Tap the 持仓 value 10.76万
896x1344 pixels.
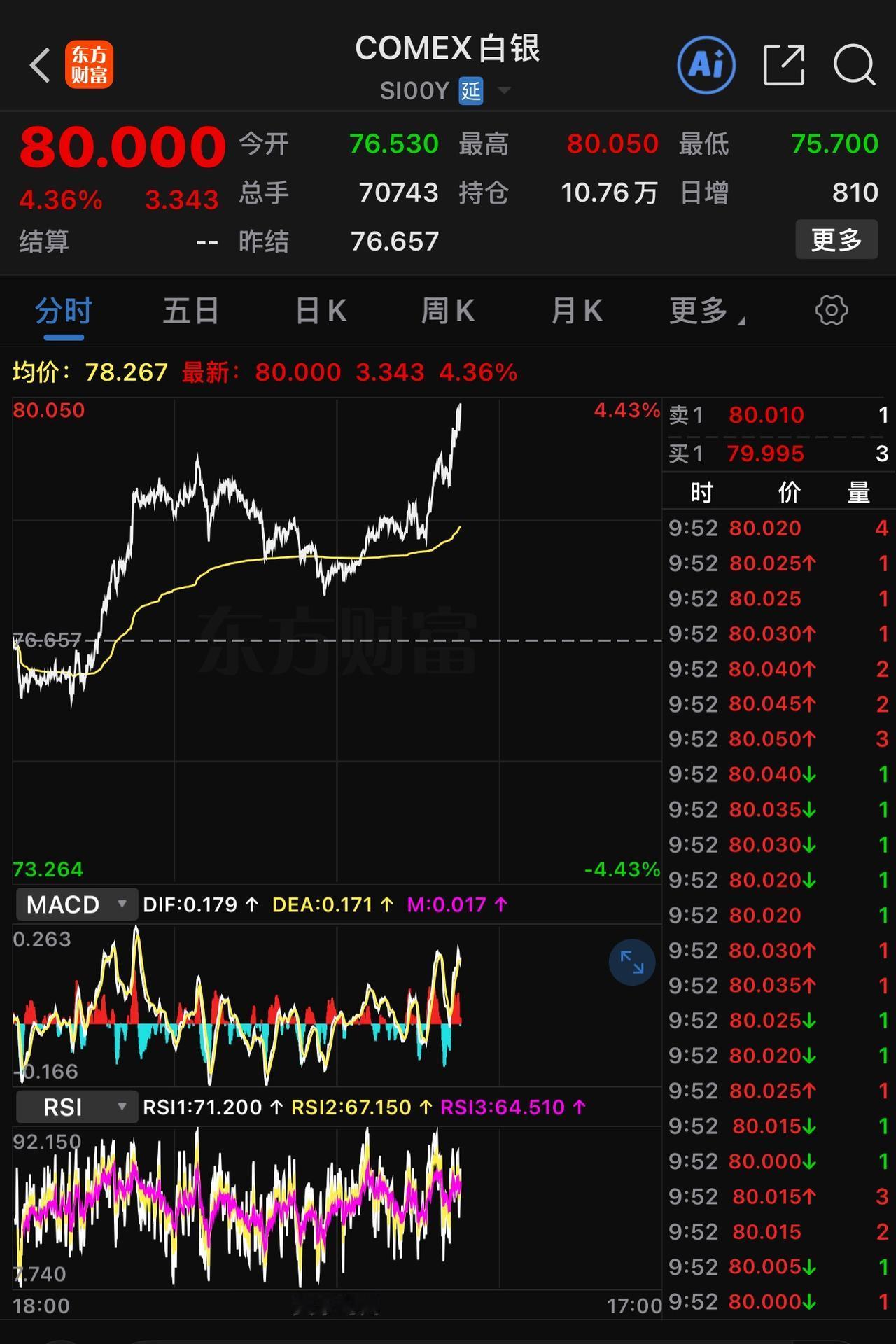pos(610,192)
